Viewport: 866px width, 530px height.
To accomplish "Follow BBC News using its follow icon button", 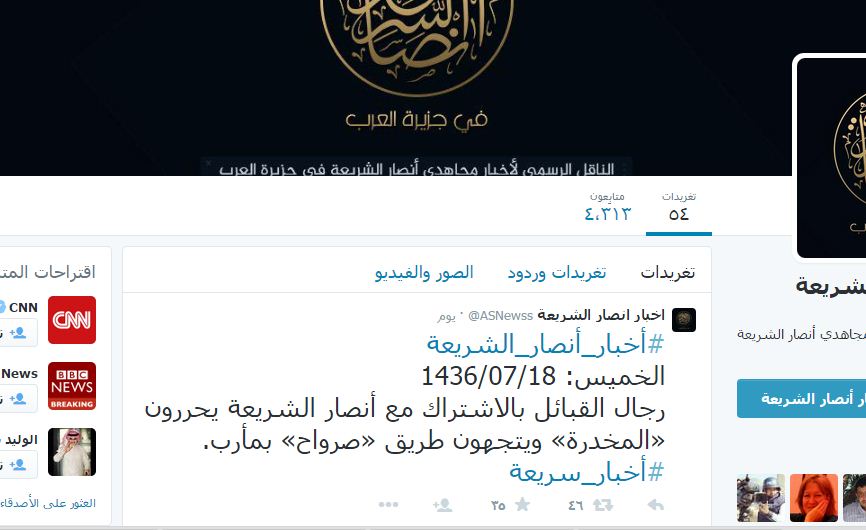I will point(18,399).
